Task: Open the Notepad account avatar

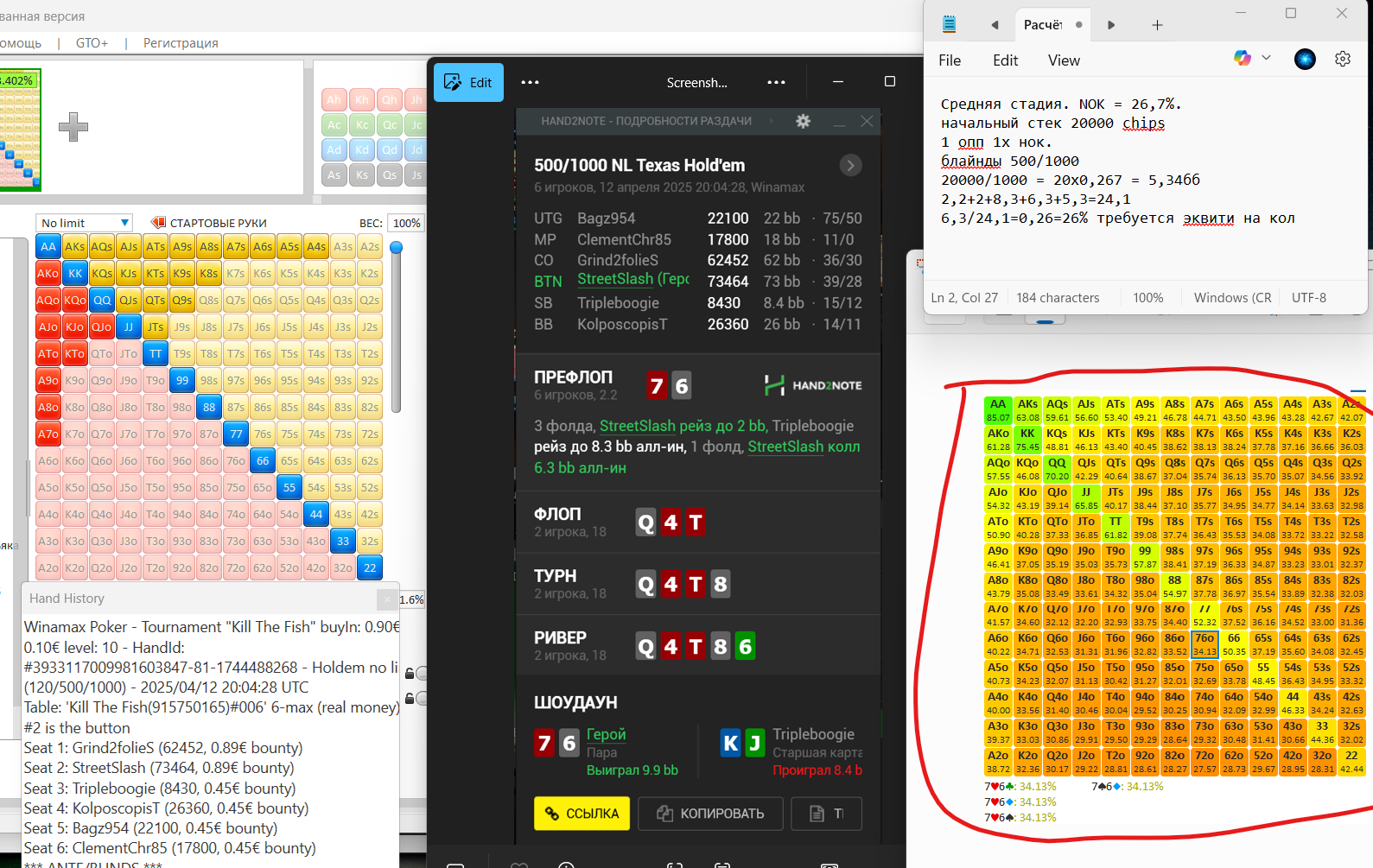Action: (x=1305, y=59)
